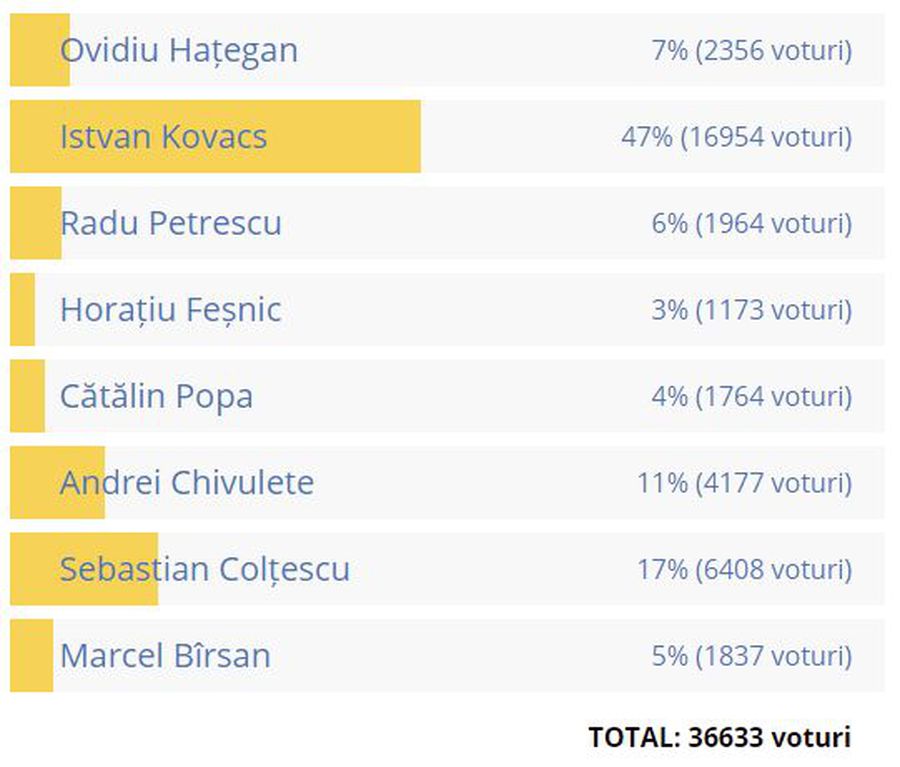This screenshot has height=767, width=900.
Task: Click the TOTAL: 36633 voturi label
Action: (720, 737)
